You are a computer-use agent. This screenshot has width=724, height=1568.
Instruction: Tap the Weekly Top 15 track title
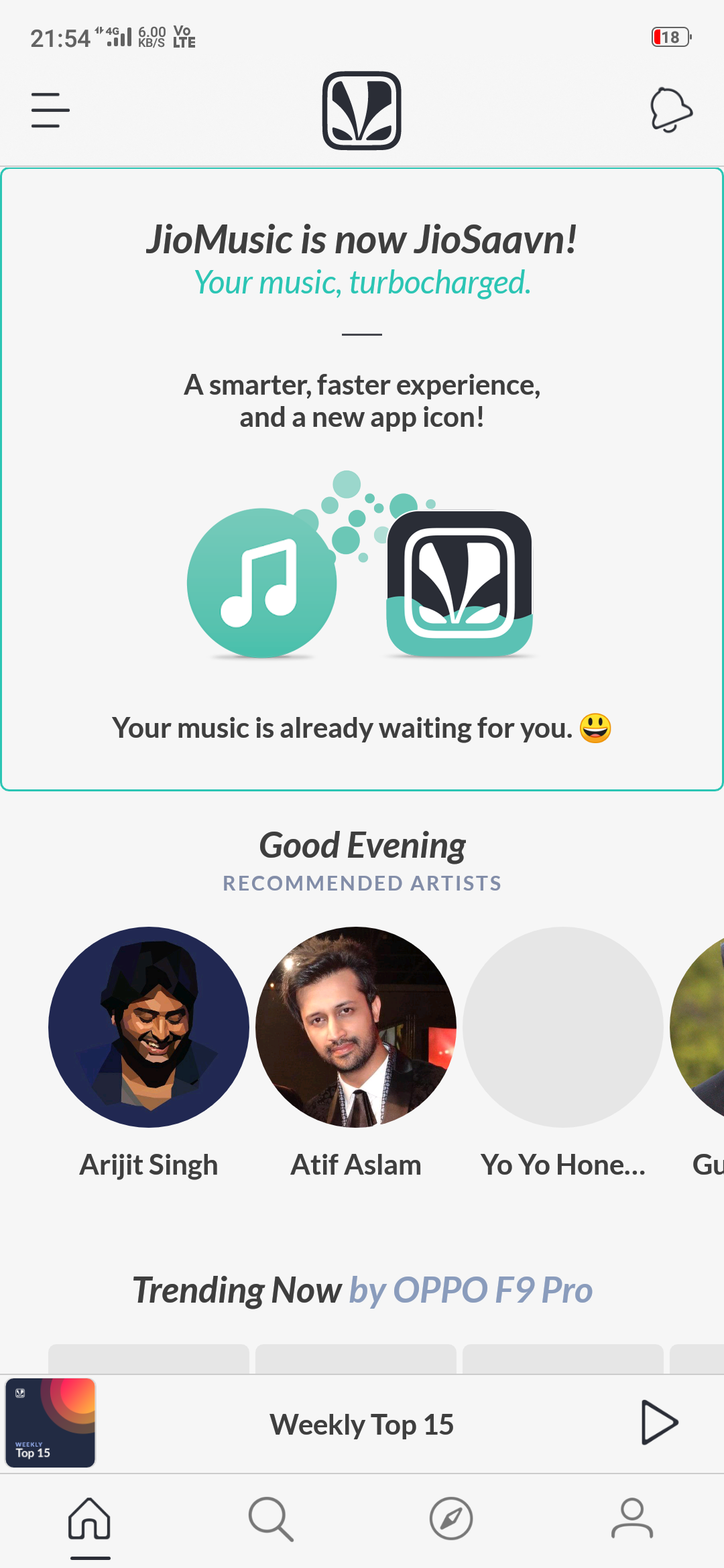pos(362,1424)
